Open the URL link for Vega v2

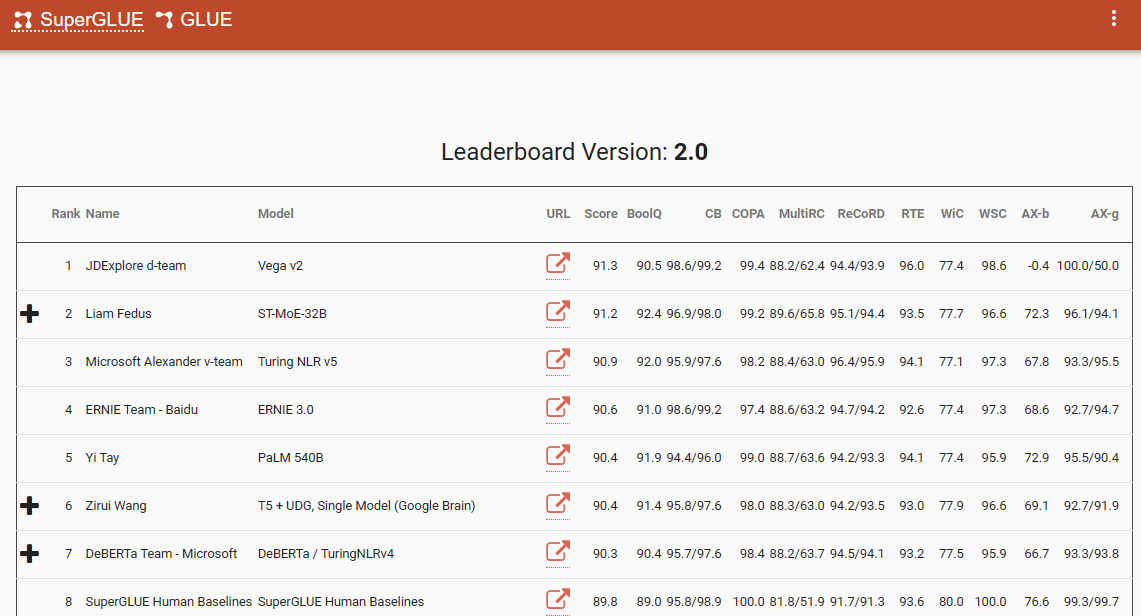coord(558,263)
